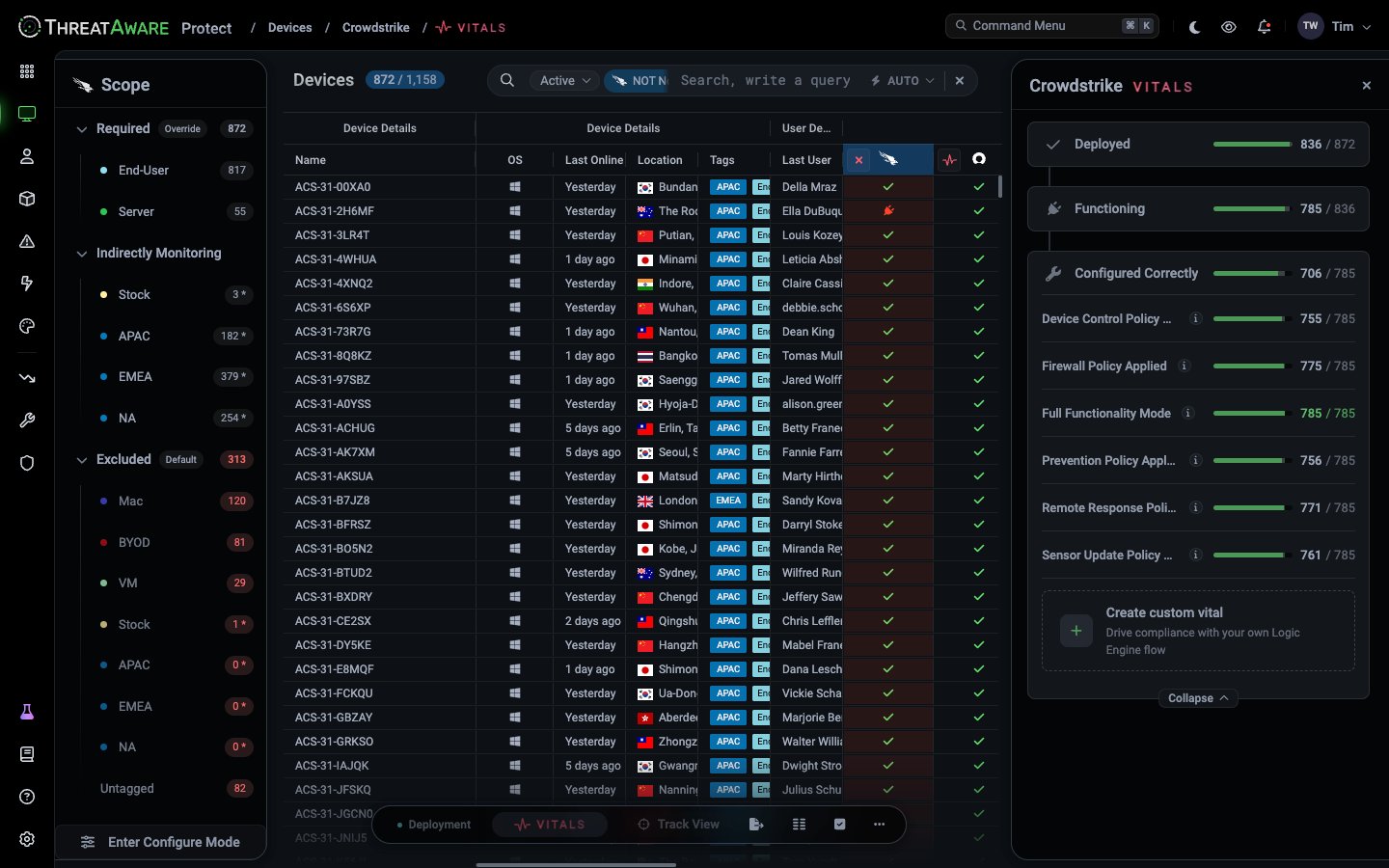Click Create custom vital card

[x=1198, y=631]
